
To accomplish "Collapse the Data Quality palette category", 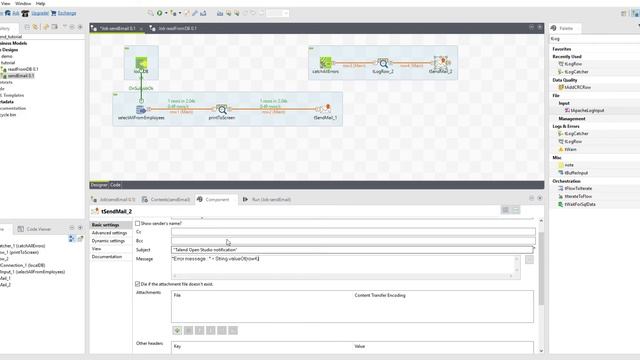I will click(564, 80).
